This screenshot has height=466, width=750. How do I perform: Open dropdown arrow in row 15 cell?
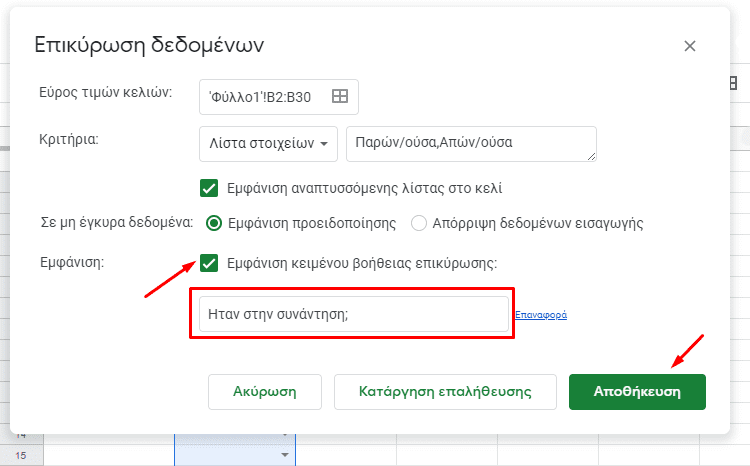284,455
